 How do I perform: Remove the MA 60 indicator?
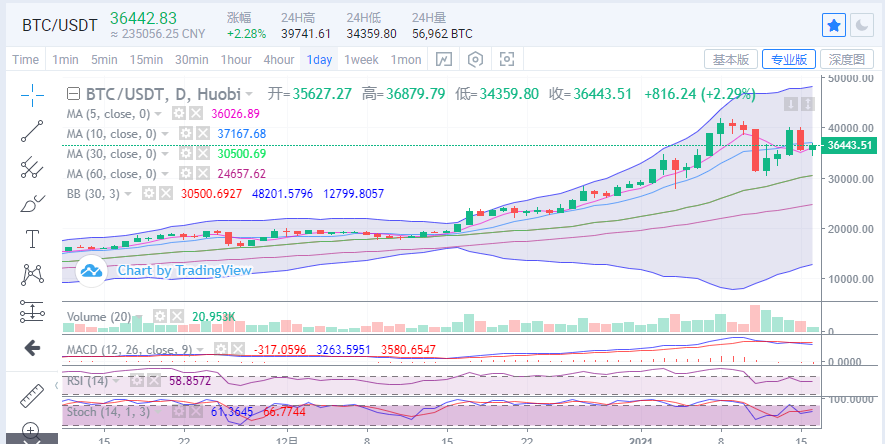tap(201, 173)
